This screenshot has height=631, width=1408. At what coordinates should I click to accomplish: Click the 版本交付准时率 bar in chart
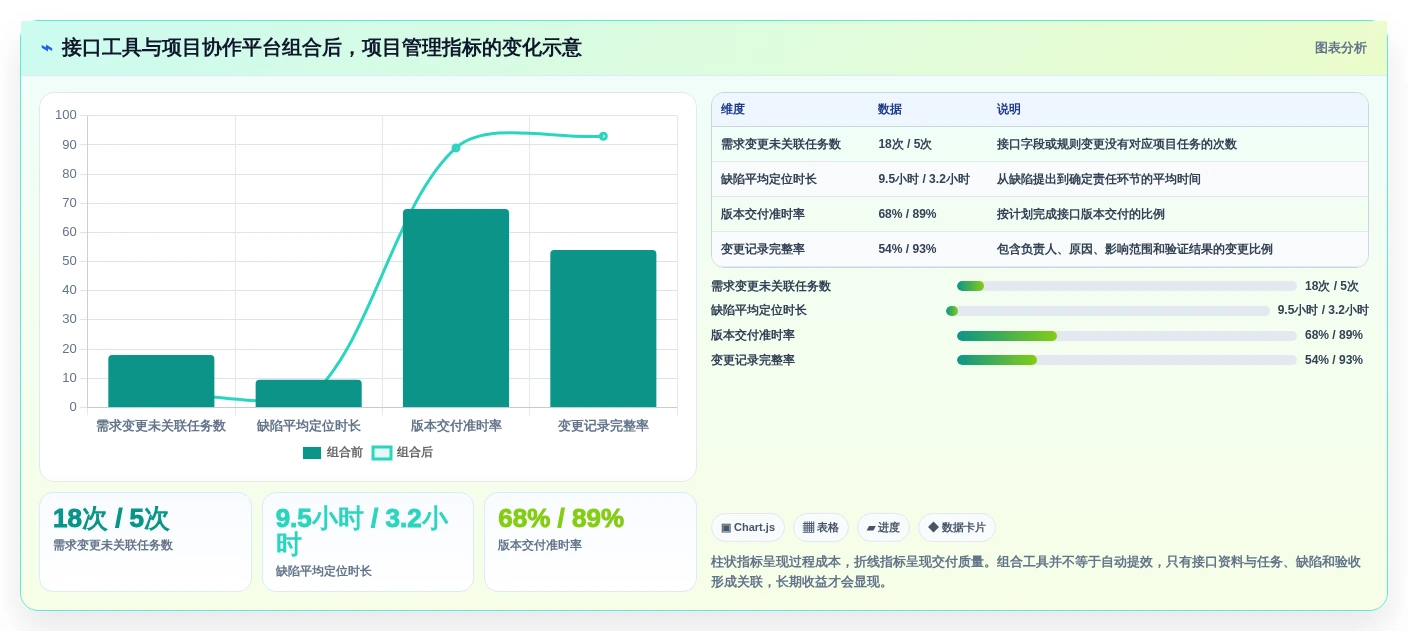tap(456, 308)
